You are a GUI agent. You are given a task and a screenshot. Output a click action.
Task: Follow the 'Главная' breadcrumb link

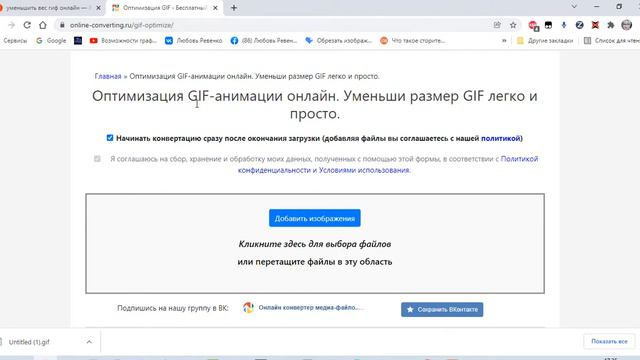click(x=108, y=76)
